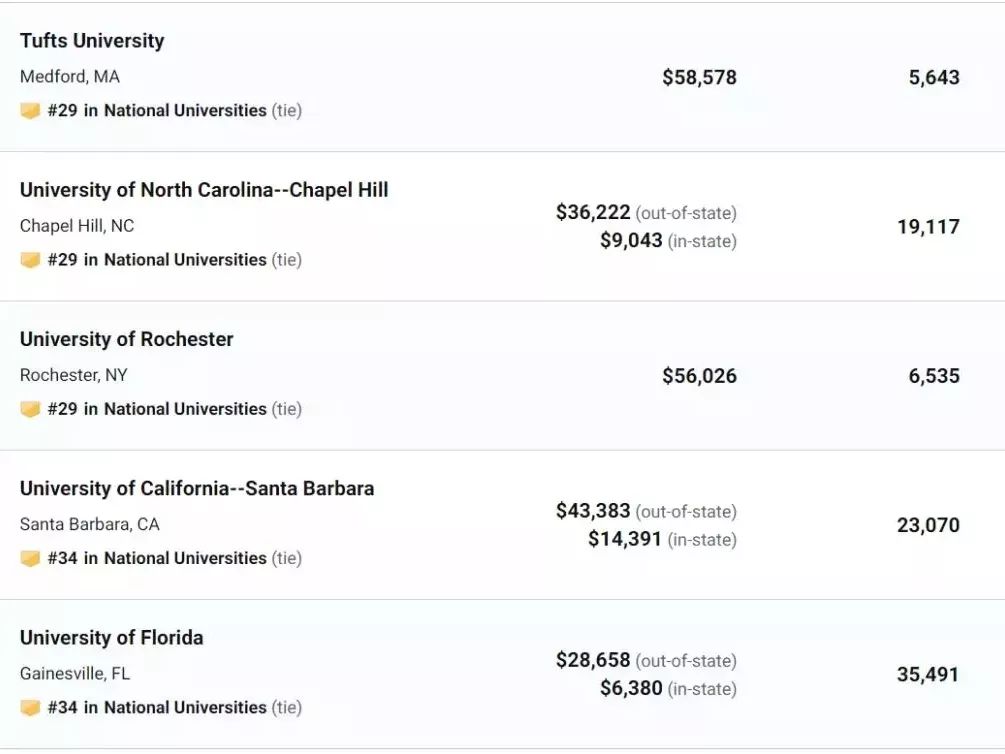This screenshot has height=754, width=1005.
Task: Click the Rochester, NY location text
Action: point(74,375)
